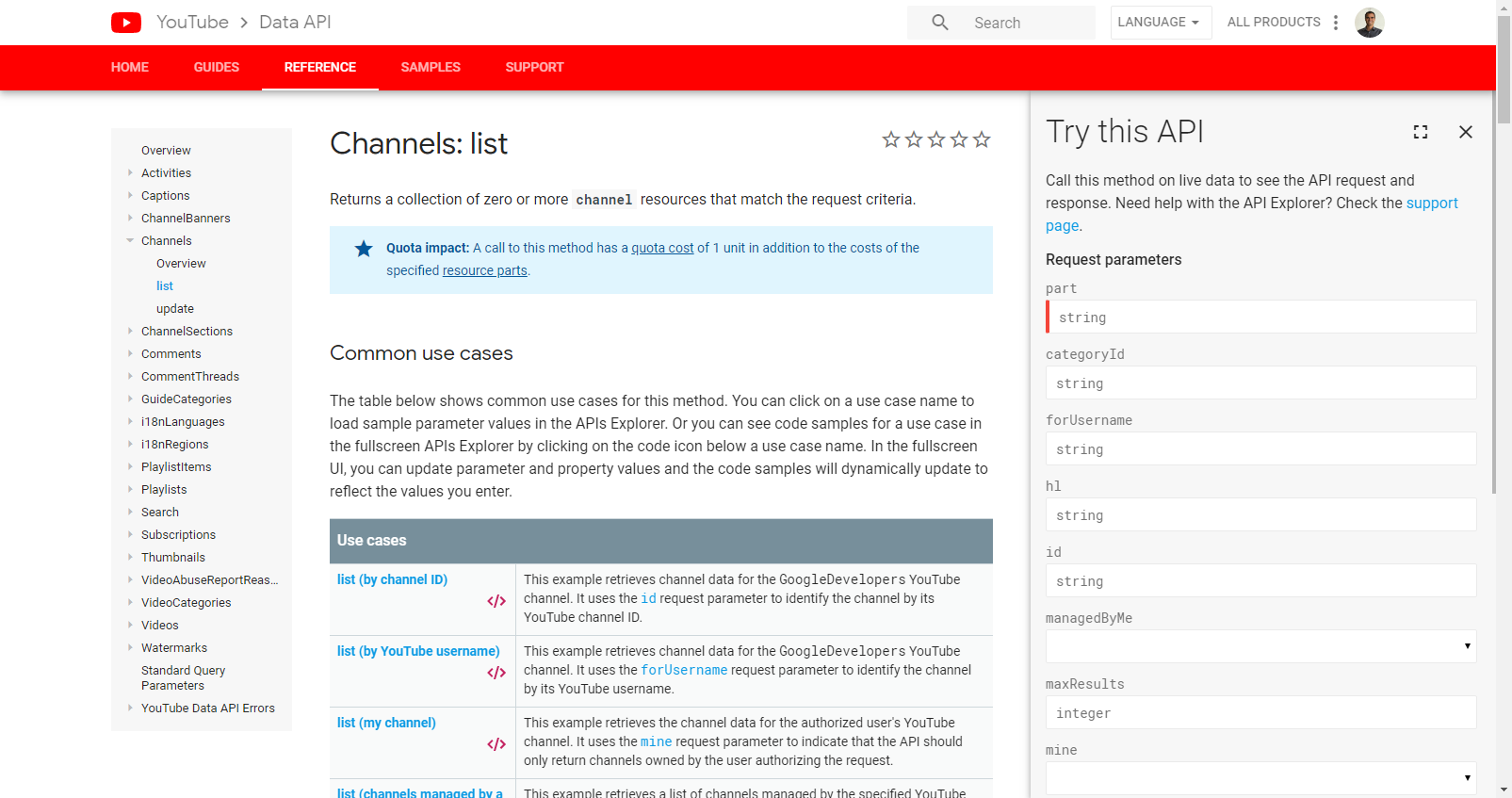This screenshot has height=798, width=1512.
Task: Expand the Comments tree item
Action: tap(130, 353)
